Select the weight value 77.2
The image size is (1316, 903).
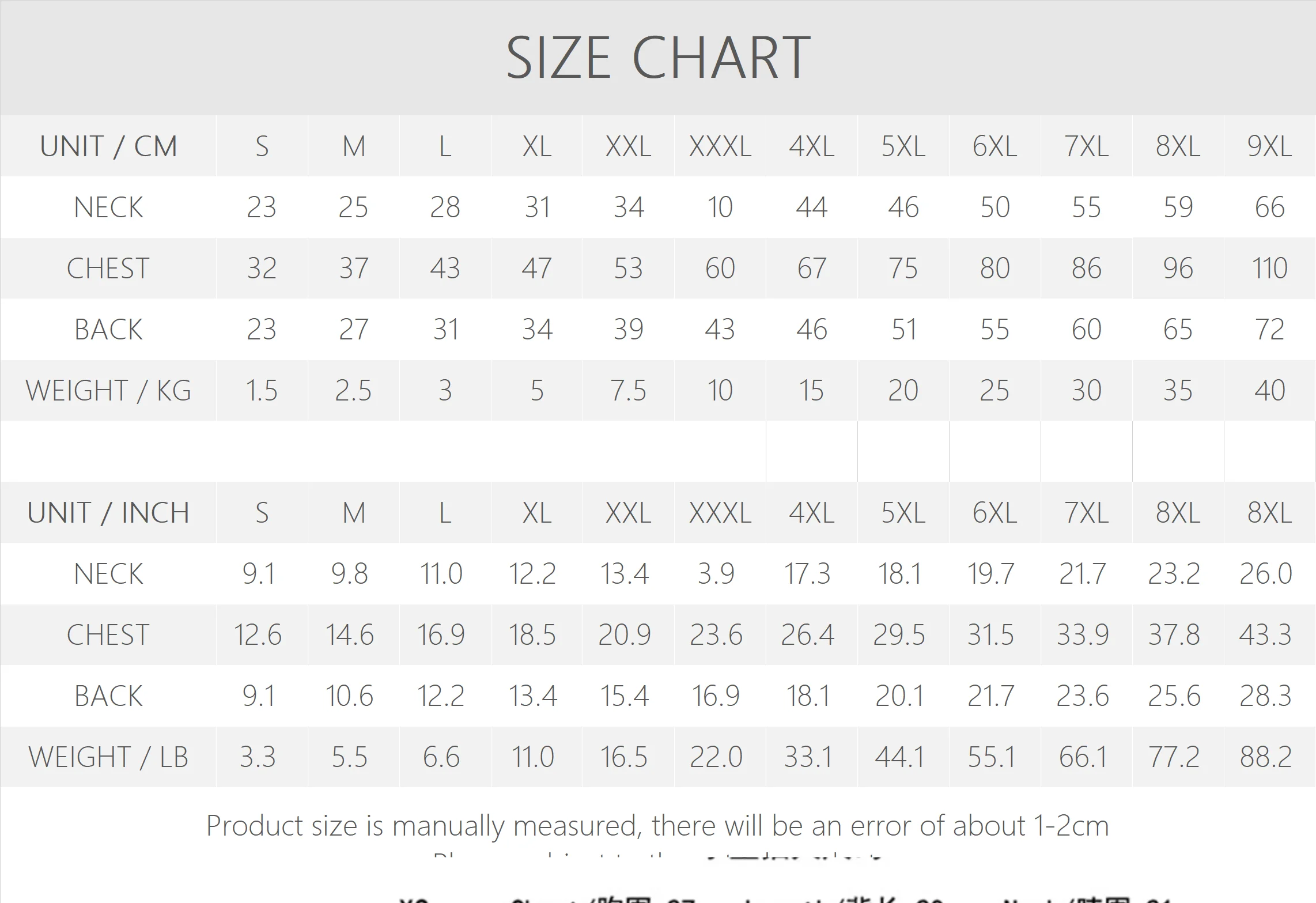point(1174,757)
